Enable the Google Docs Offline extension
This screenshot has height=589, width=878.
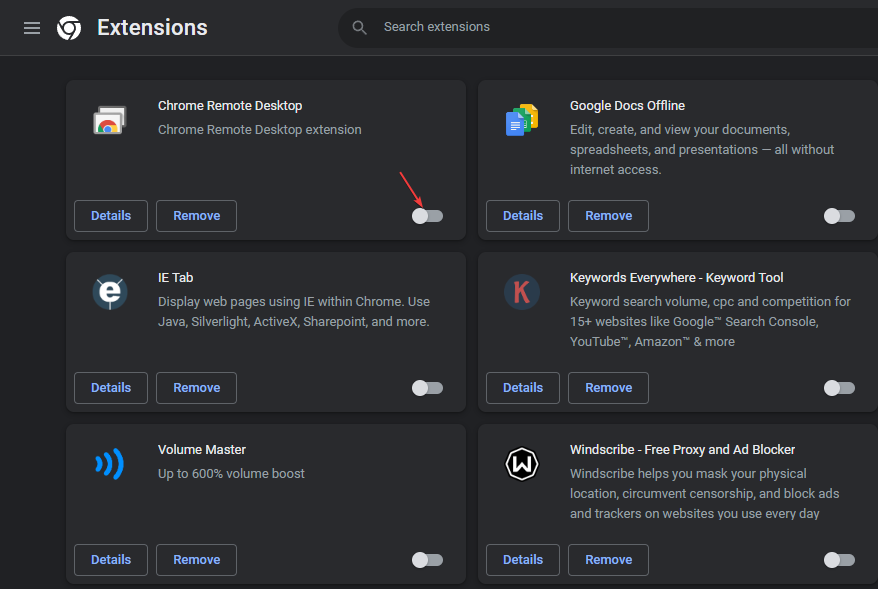pos(839,216)
